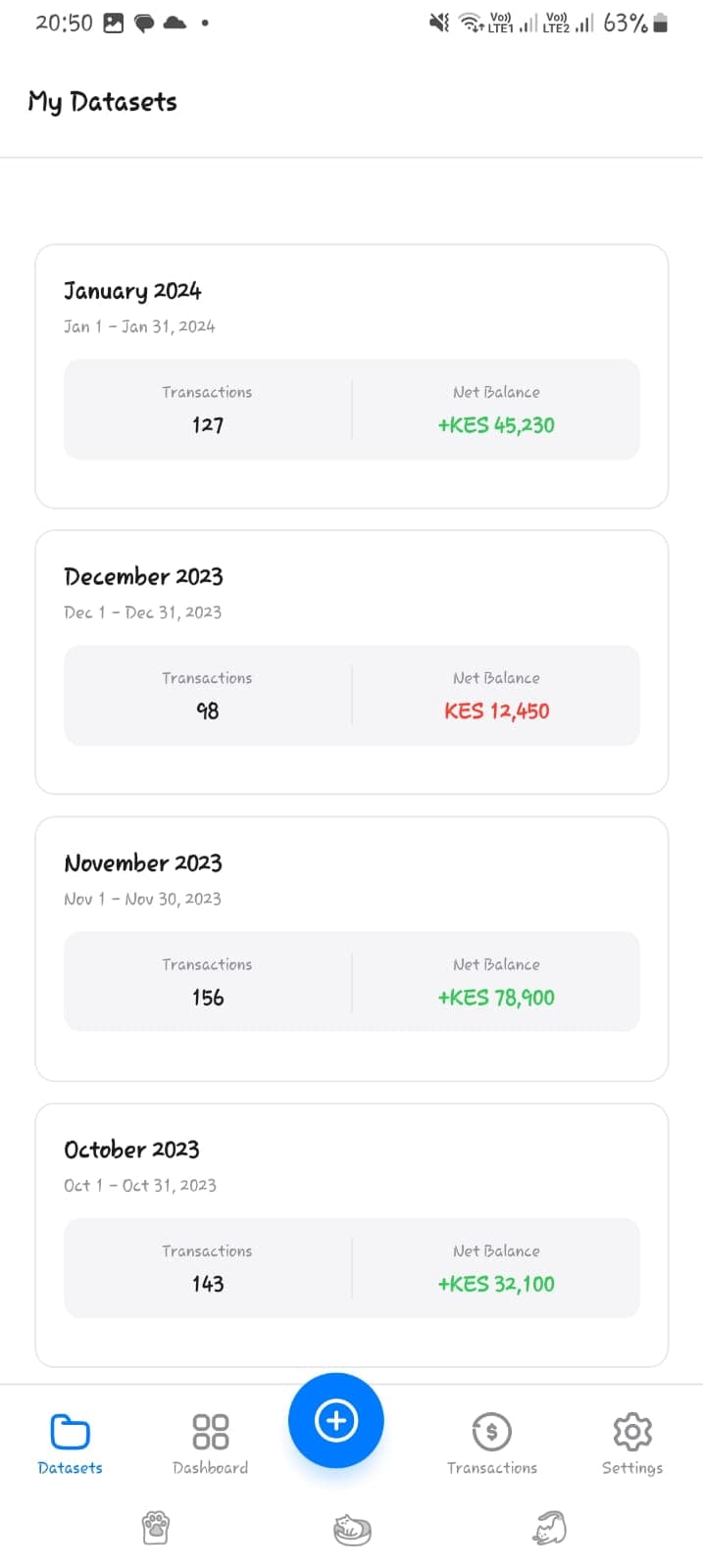Tap the stretching cat icon at bottom right
Screen dimensions: 703x1568
coord(548,1526)
